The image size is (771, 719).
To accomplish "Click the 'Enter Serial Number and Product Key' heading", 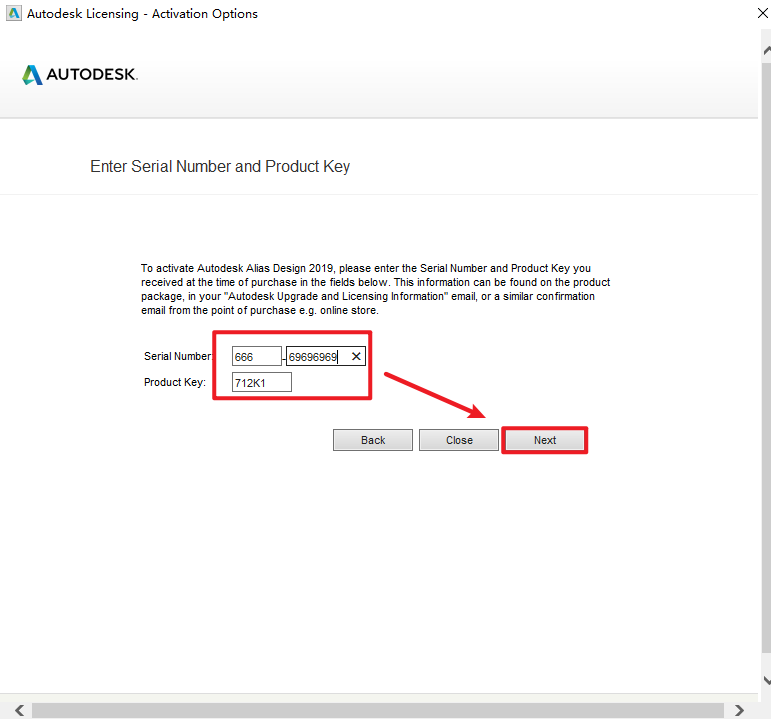I will tap(220, 167).
